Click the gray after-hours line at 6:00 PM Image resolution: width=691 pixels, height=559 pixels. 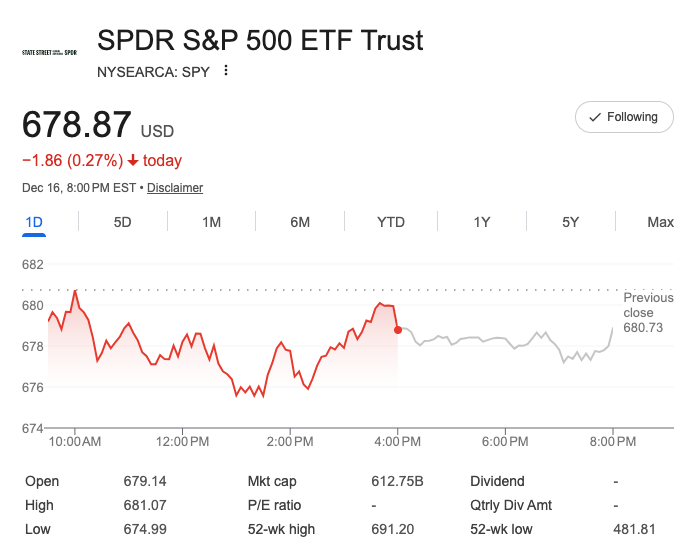[505, 340]
